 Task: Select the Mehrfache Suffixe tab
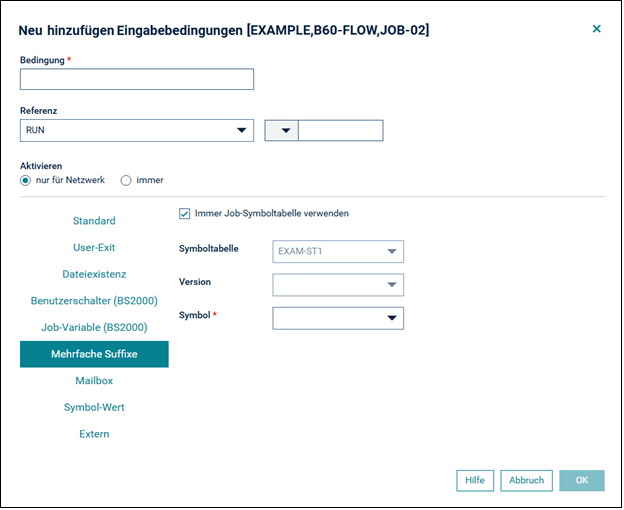click(94, 354)
